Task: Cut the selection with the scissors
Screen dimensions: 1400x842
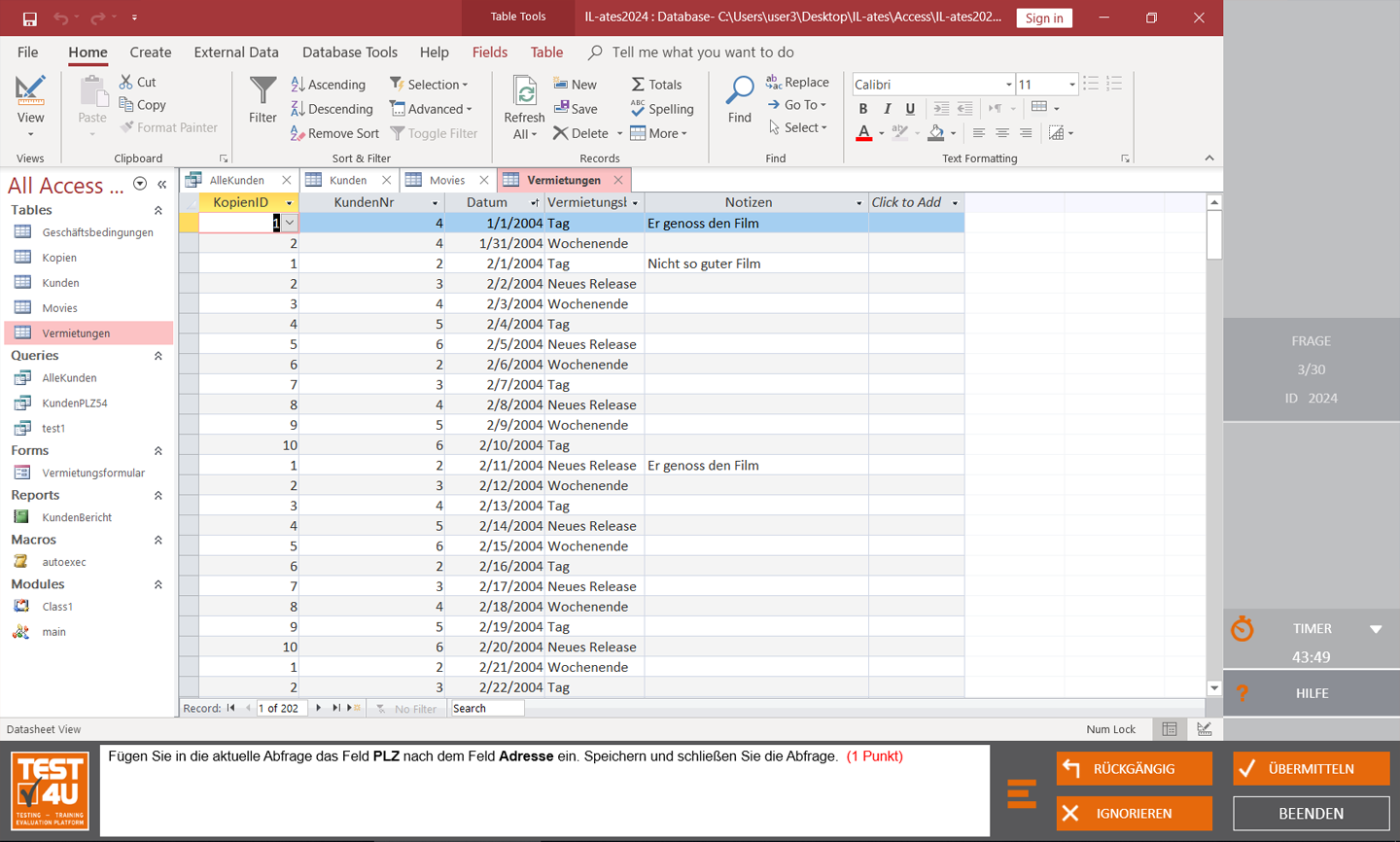Action: coord(137,83)
